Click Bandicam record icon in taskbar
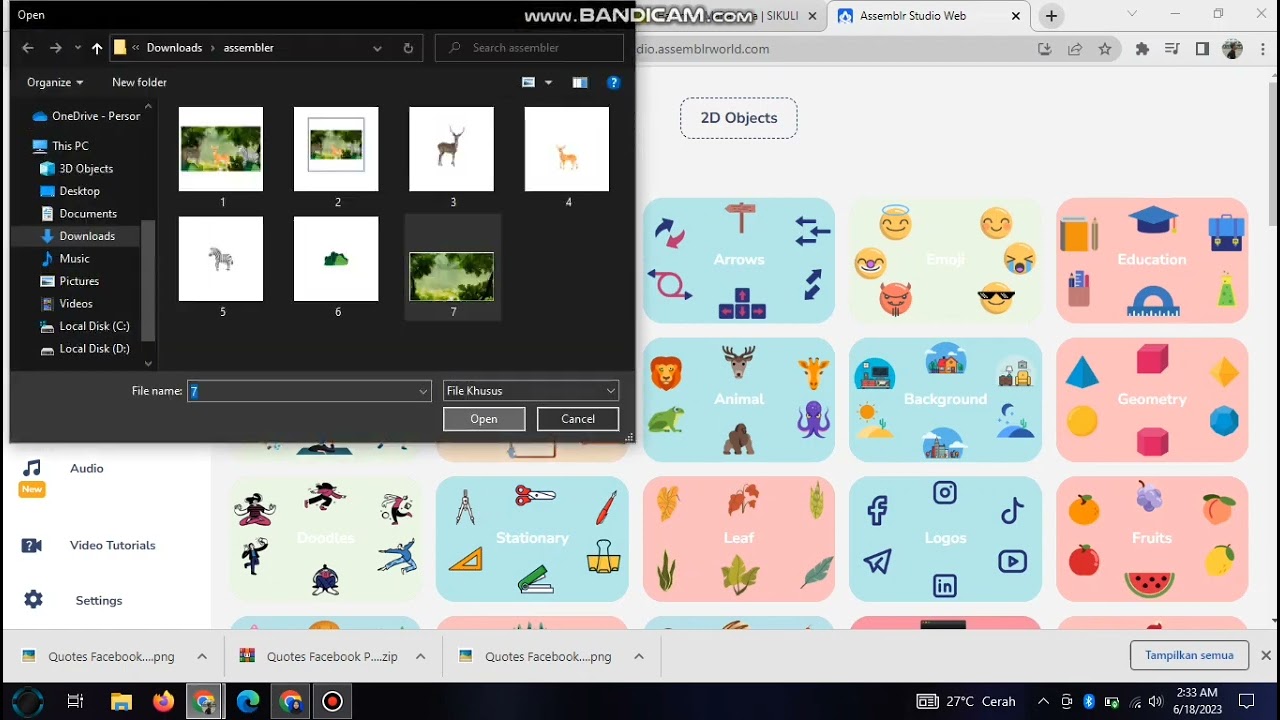The image size is (1280, 720). (333, 701)
